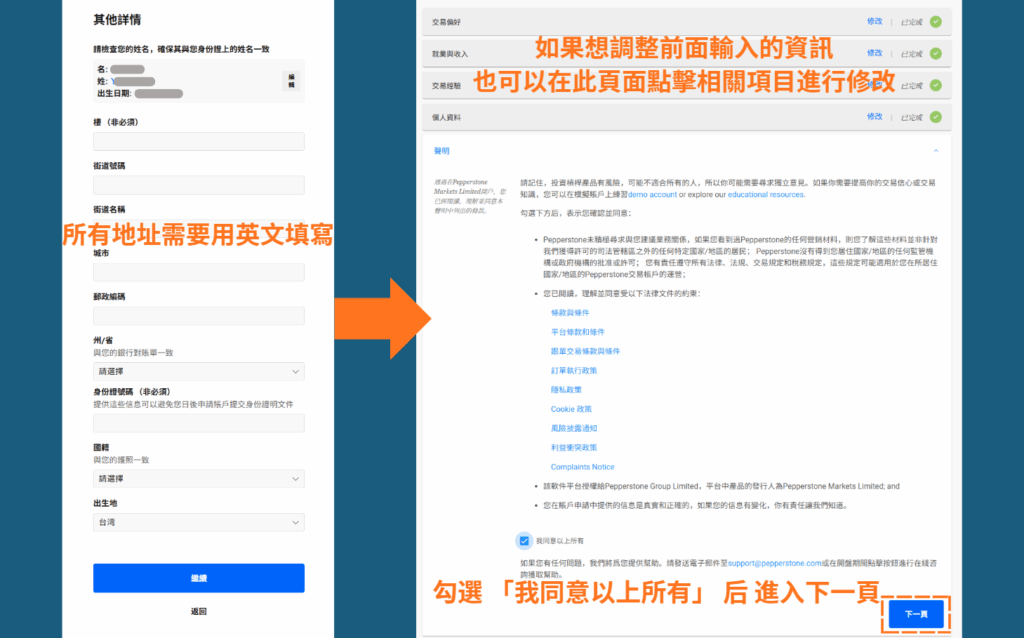Open the 出生地 dropdown showing 台湾
The height and width of the screenshot is (638, 1024).
pos(198,521)
